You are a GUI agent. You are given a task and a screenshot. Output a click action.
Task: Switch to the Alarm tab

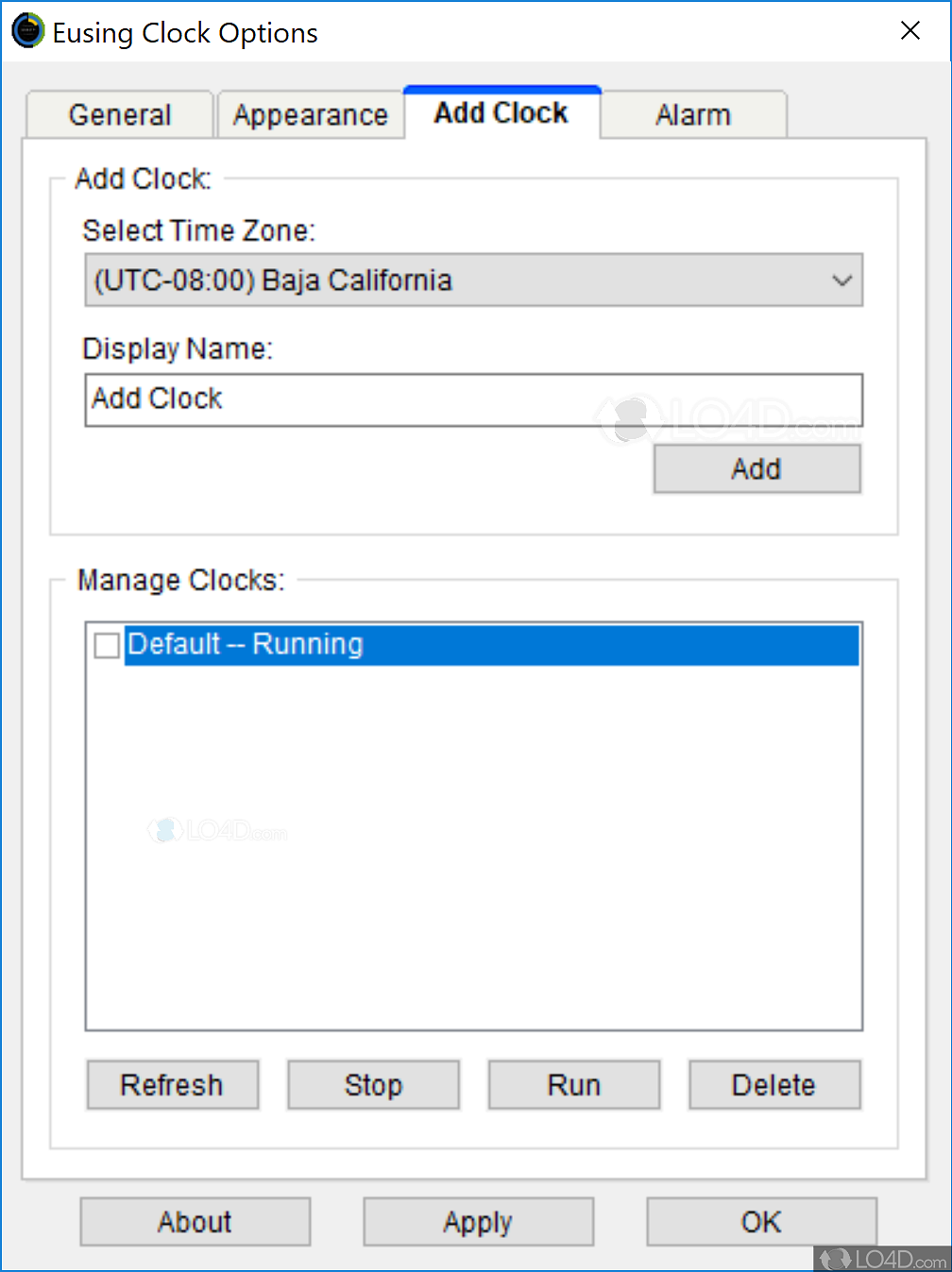(x=693, y=113)
